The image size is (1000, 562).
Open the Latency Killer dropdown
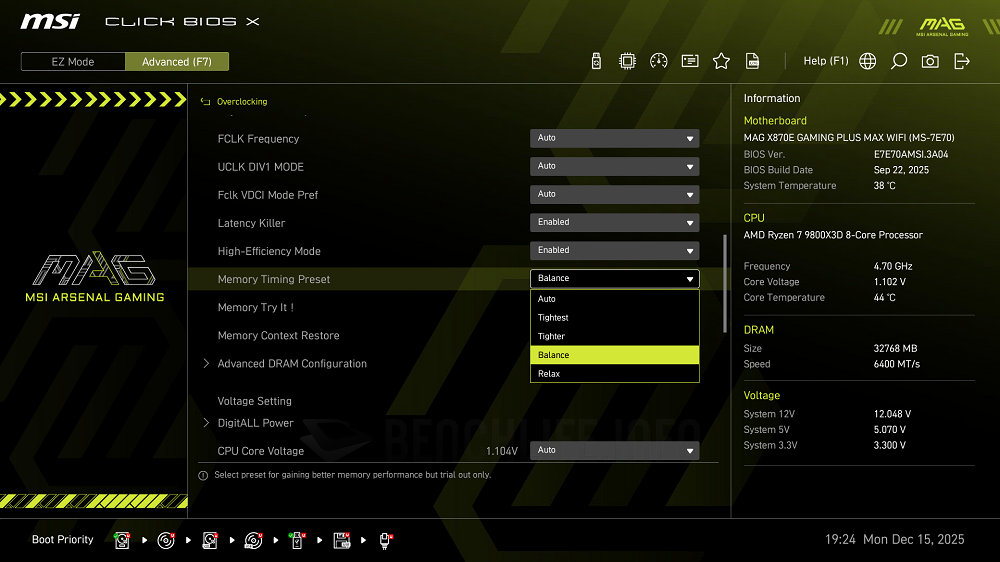(614, 222)
